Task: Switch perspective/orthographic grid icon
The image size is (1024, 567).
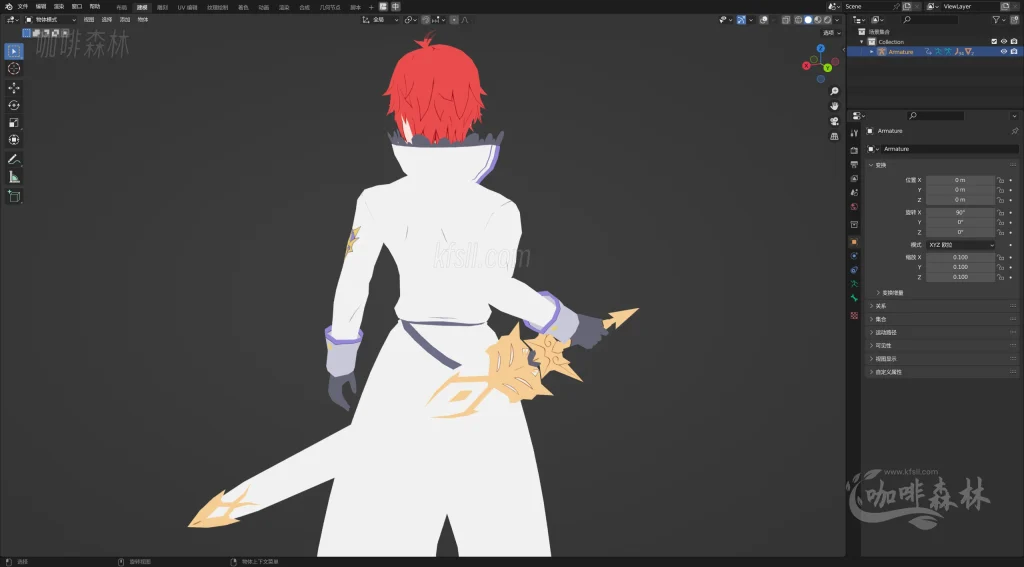Action: 834,136
